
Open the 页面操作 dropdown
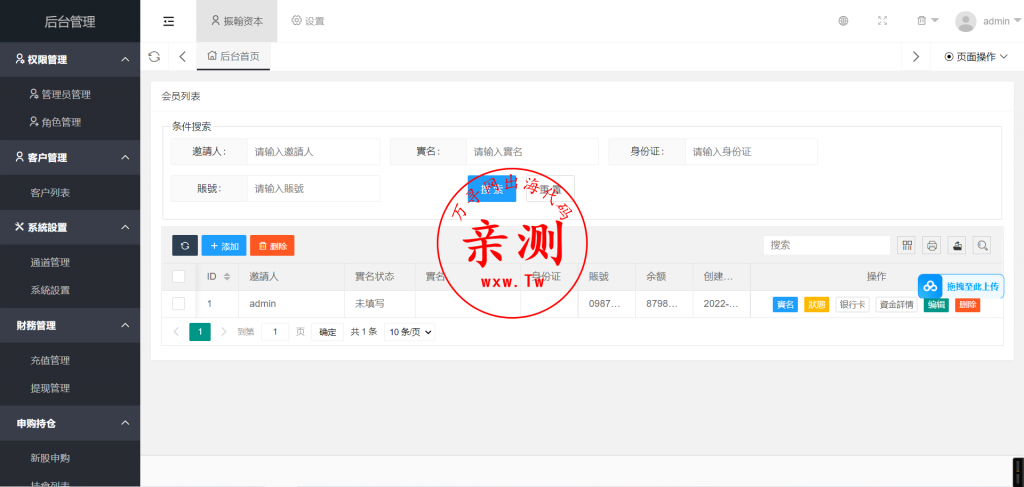[x=976, y=57]
